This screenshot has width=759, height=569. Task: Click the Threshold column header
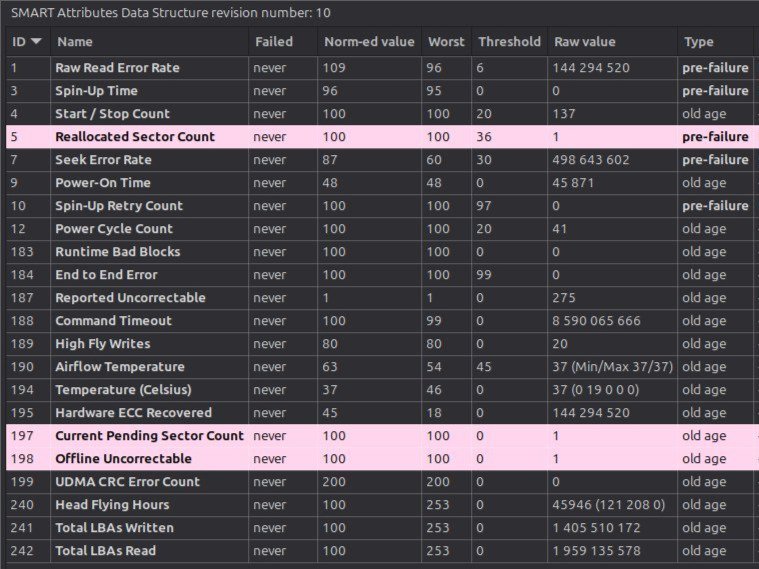click(509, 42)
